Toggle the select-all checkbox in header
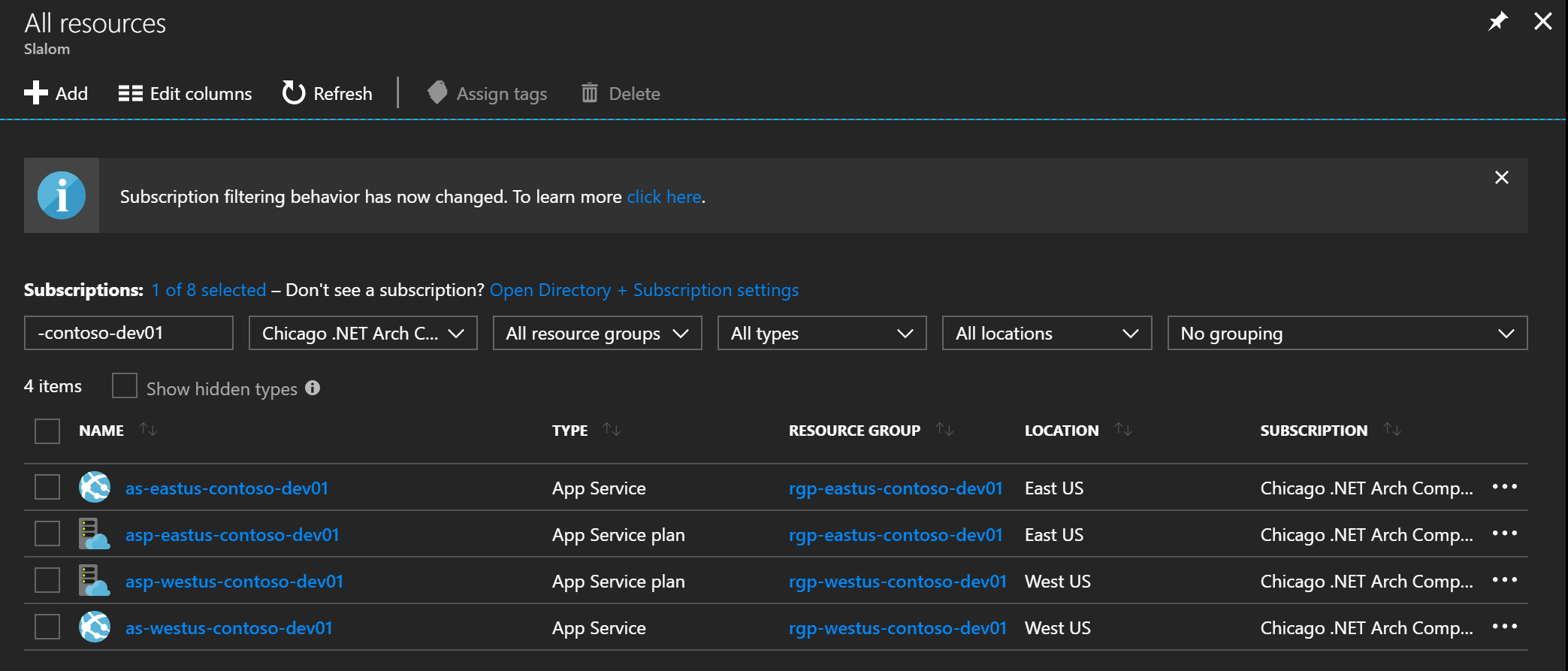Screen dimensions: 1568x671 [x=47, y=431]
